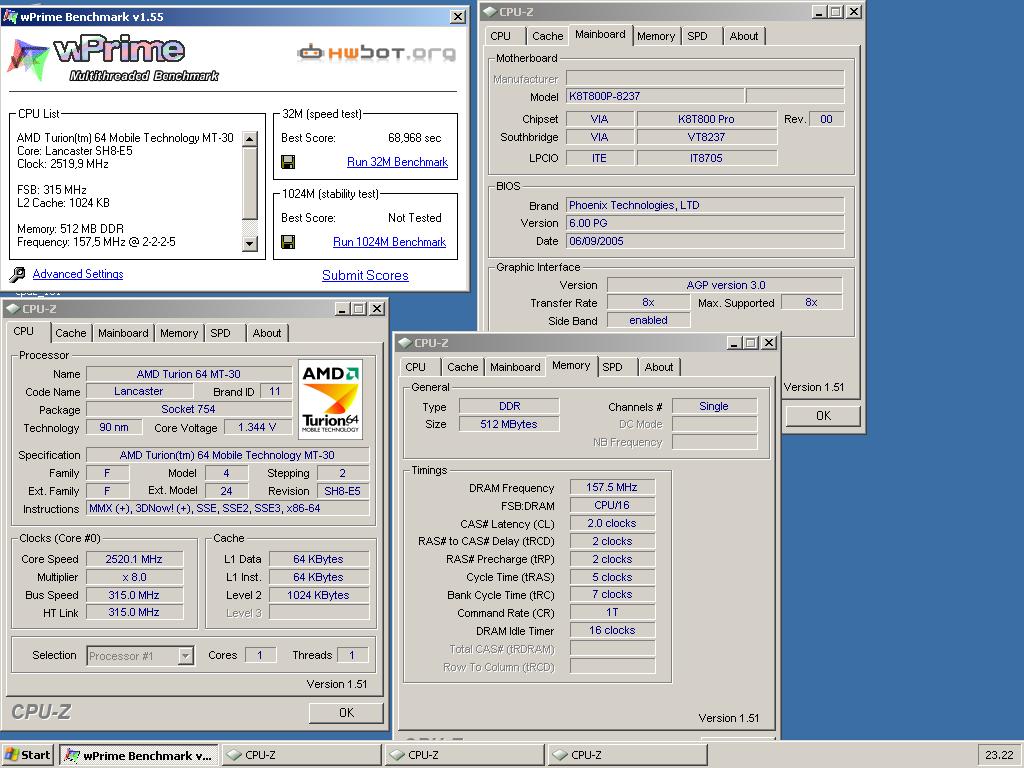Screen dimensions: 1024x768
Task: Click the CPU List scrollbar up arrow
Action: 249,138
